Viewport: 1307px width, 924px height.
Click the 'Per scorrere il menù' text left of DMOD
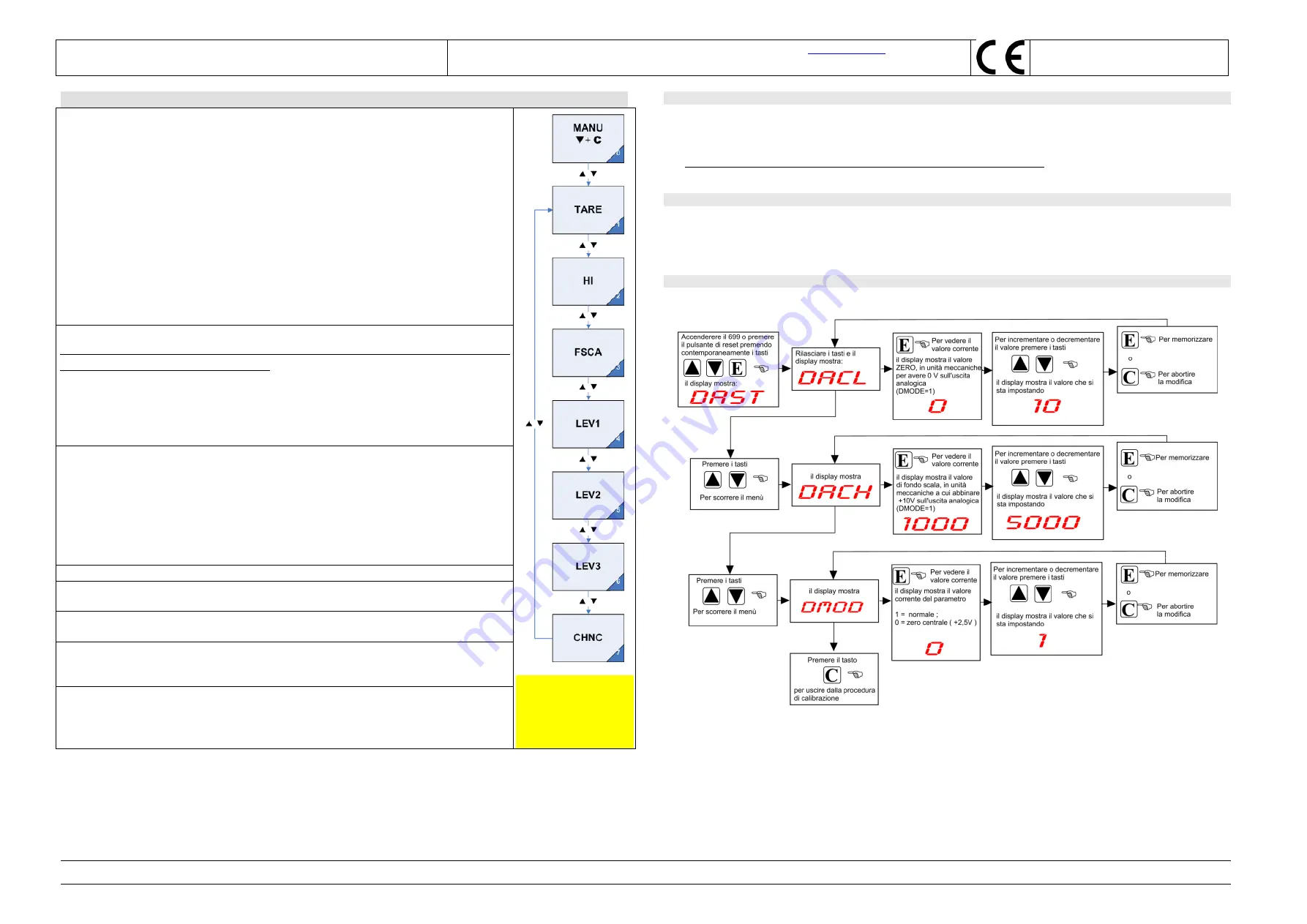coord(724,612)
